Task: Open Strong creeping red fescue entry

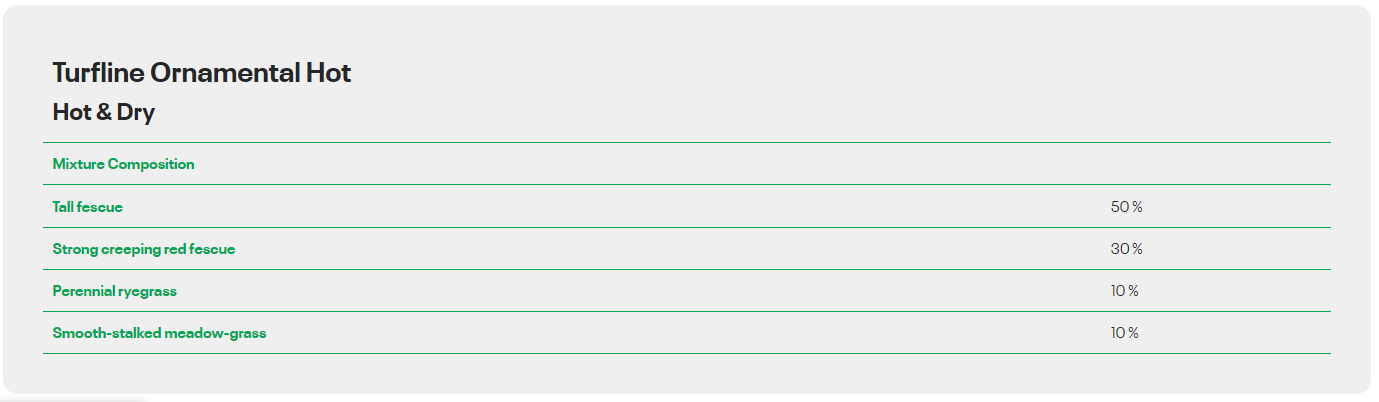Action: [x=144, y=249]
